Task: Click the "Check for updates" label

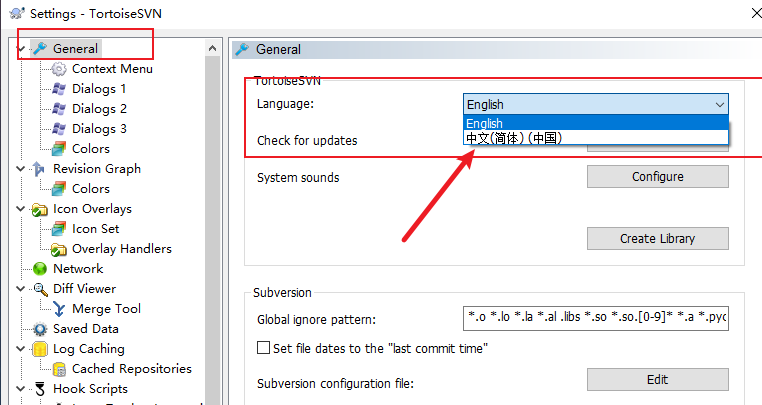Action: point(307,141)
